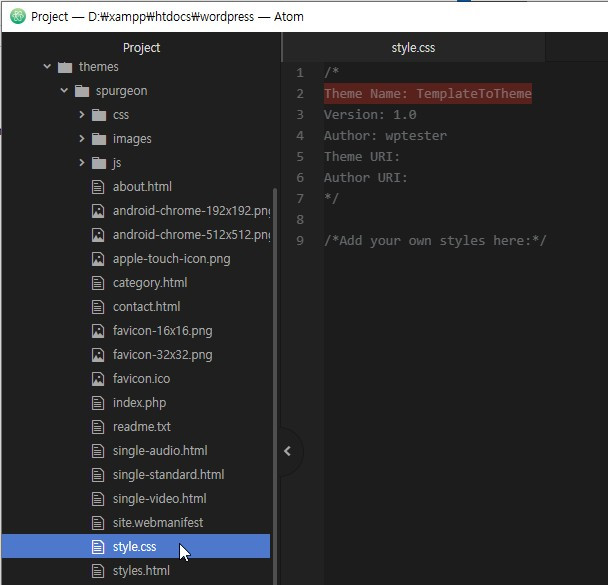Open favicon-16x16.png file

(162, 331)
